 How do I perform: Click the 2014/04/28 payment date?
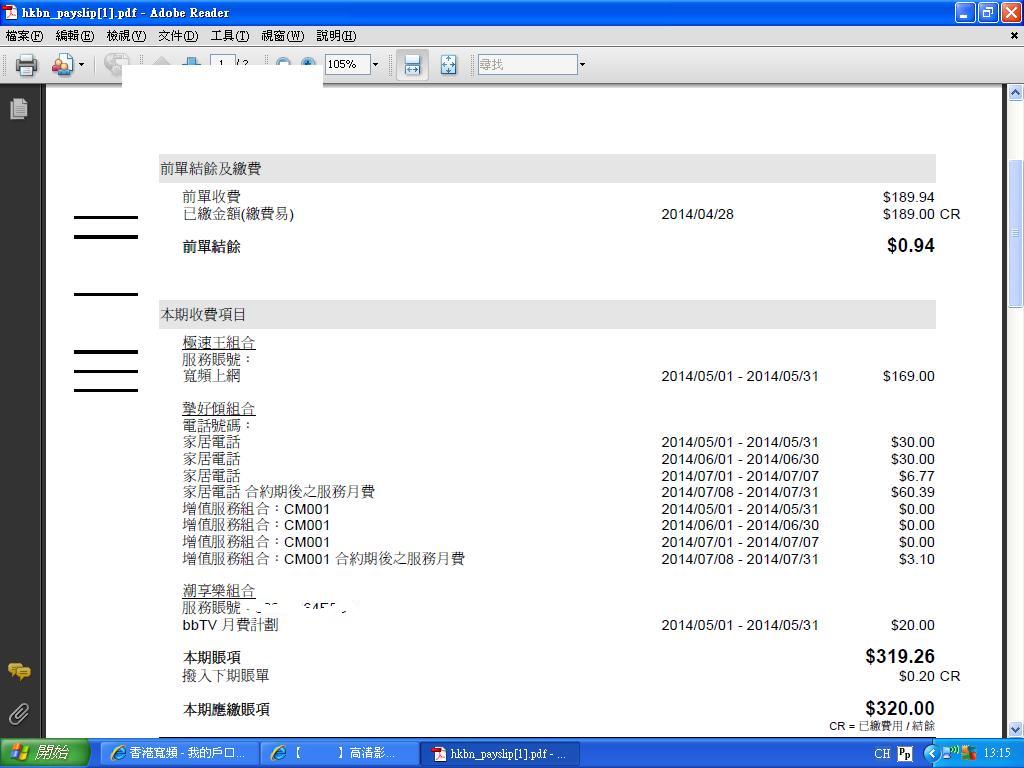pyautogui.click(x=697, y=214)
